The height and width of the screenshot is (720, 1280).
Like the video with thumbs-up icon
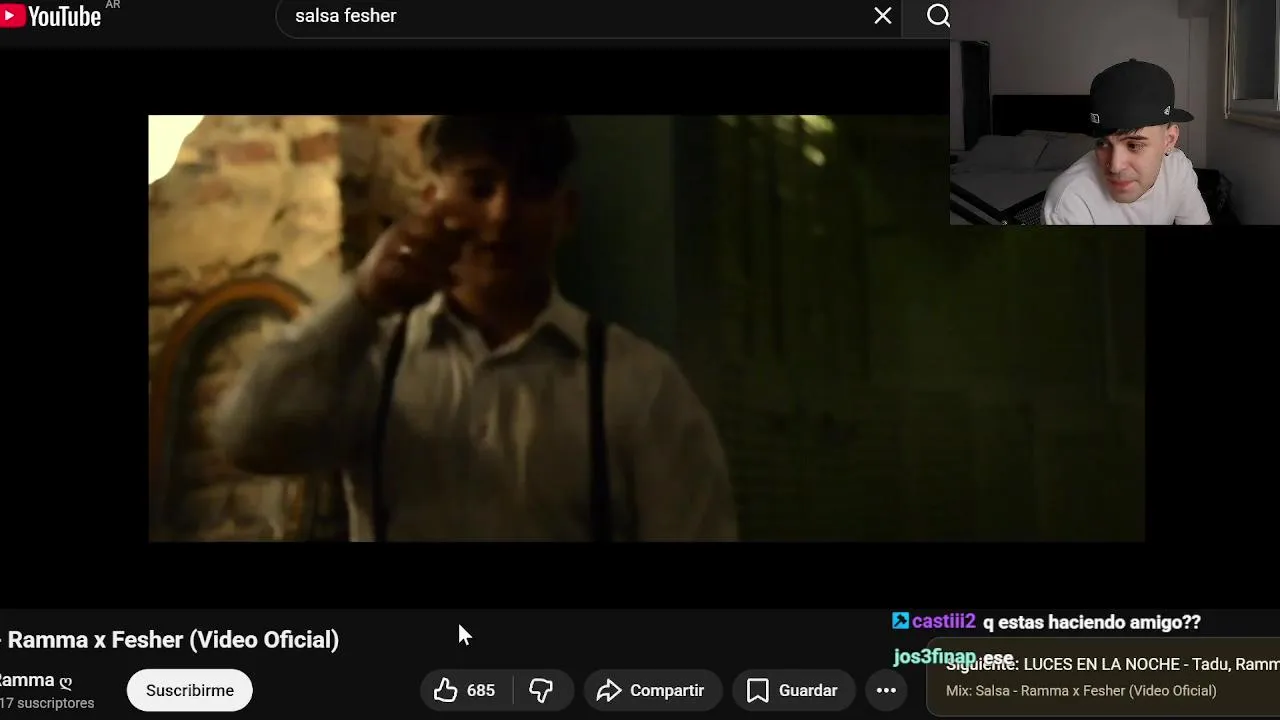(446, 690)
